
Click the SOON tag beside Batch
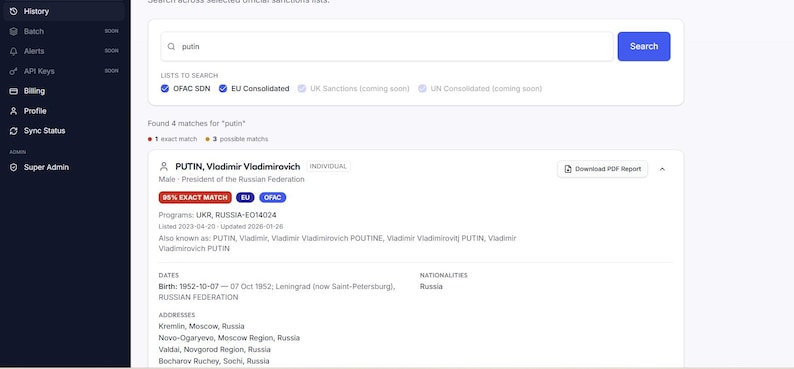click(x=111, y=31)
